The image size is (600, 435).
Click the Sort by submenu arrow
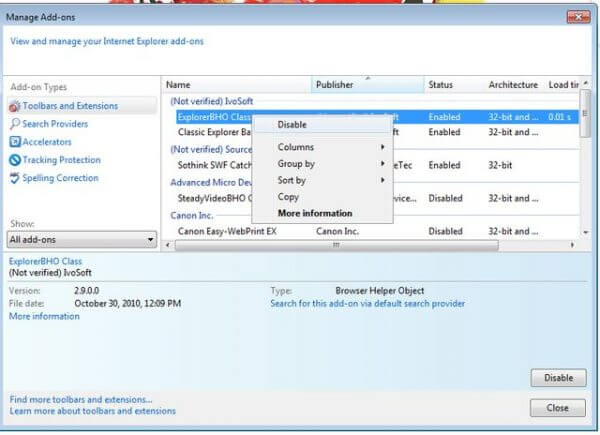pyautogui.click(x=382, y=180)
